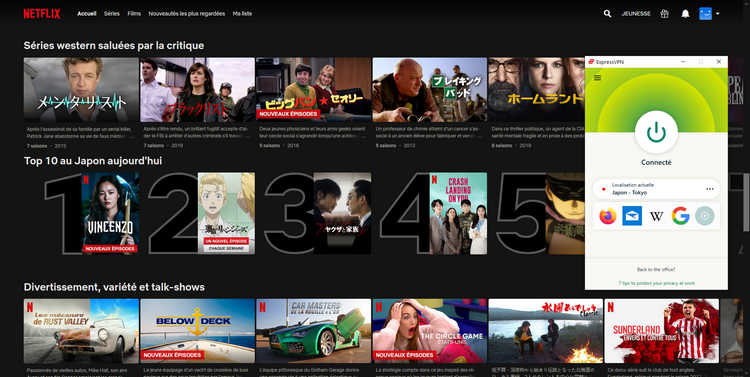
Task: Open The Circle Game thumbnail
Action: pos(430,331)
